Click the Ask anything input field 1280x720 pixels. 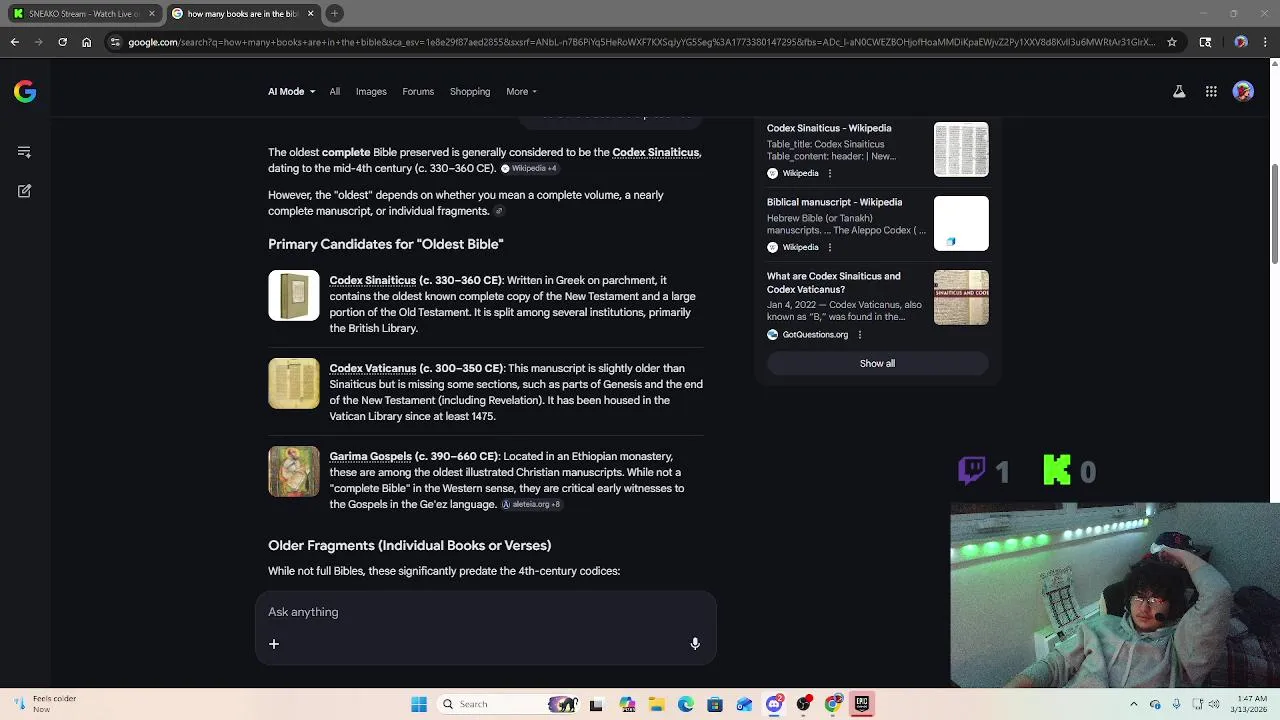pyautogui.click(x=486, y=612)
